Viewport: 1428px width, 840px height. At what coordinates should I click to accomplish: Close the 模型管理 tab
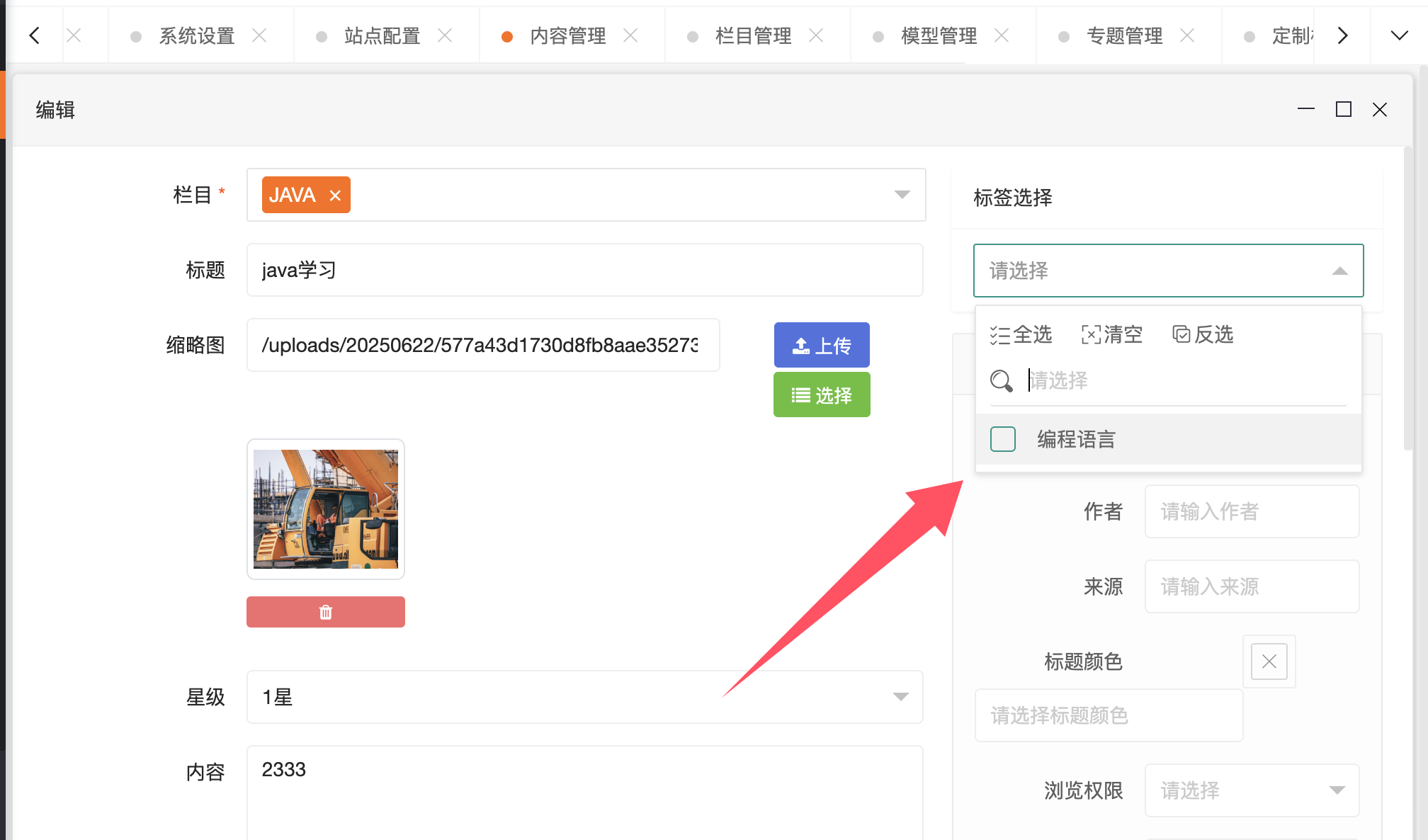[x=1002, y=35]
